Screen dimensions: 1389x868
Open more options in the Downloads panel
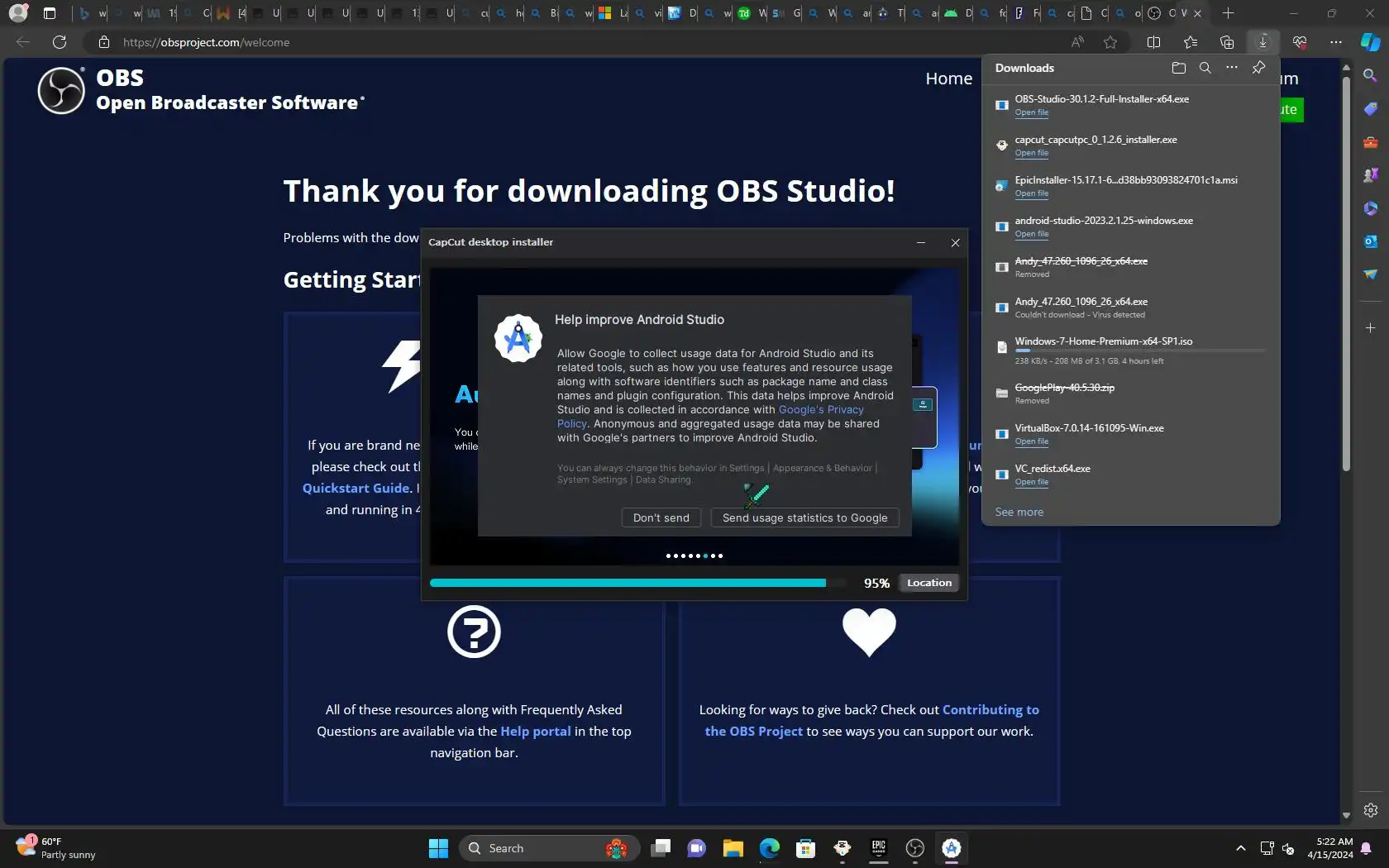[1232, 68]
